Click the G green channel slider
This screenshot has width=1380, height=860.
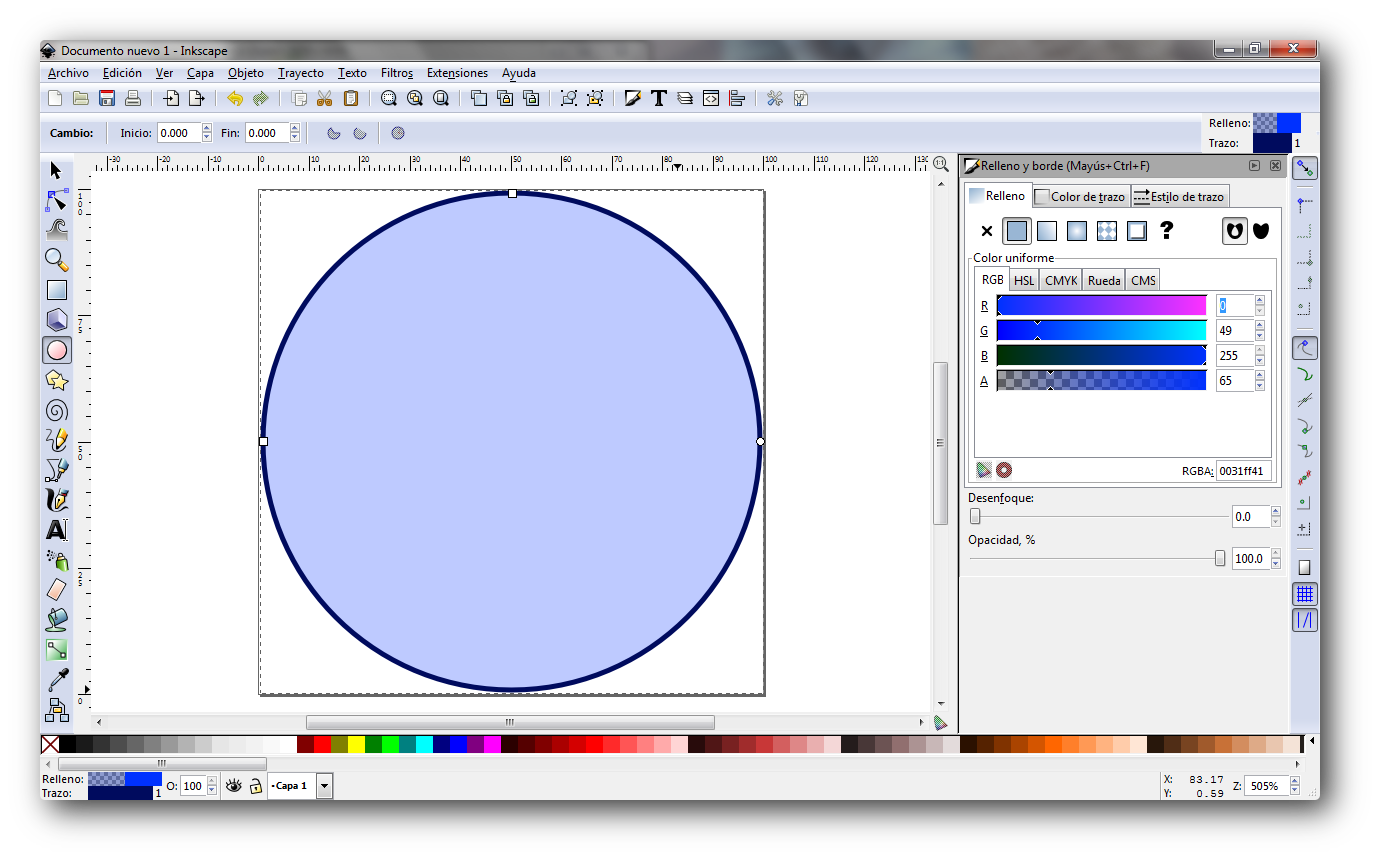click(1102, 331)
